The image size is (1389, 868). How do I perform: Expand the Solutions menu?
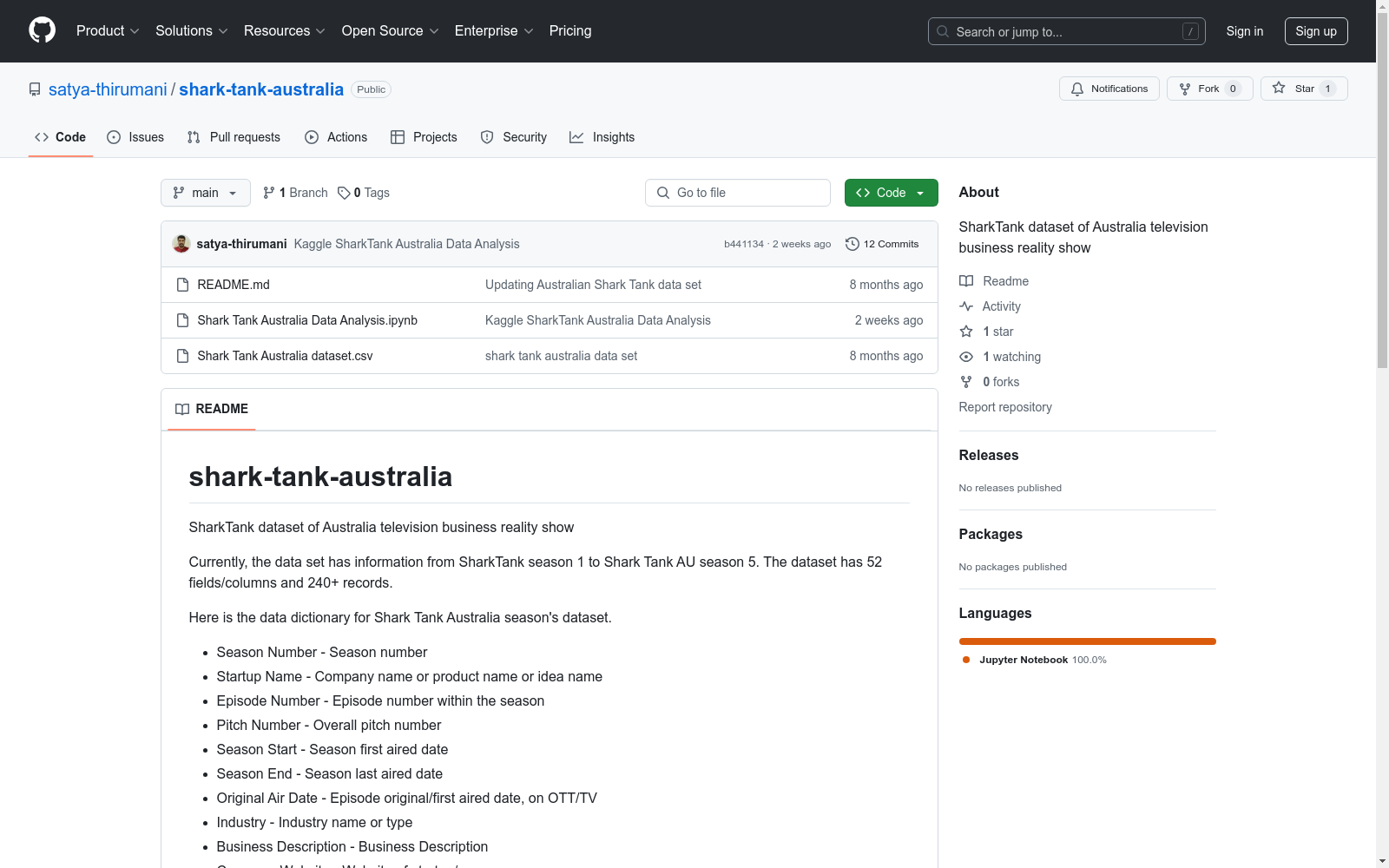coord(191,30)
